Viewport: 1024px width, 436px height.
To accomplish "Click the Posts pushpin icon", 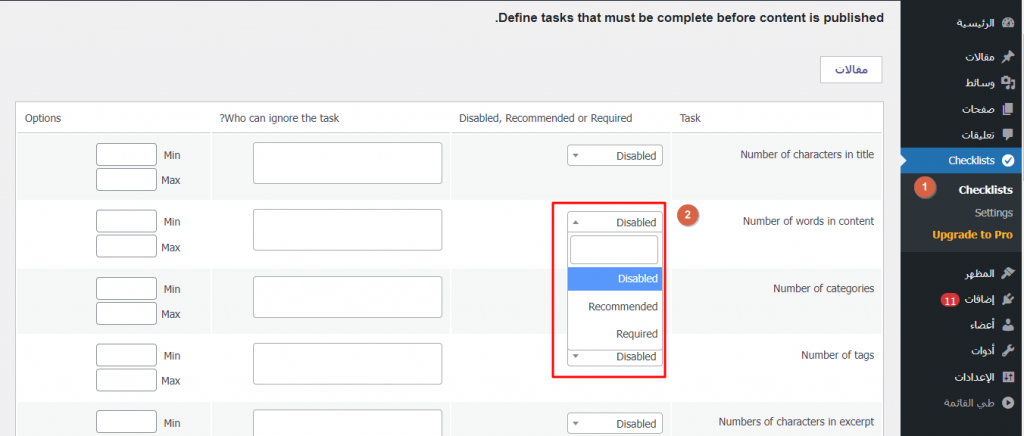I will coord(1007,57).
